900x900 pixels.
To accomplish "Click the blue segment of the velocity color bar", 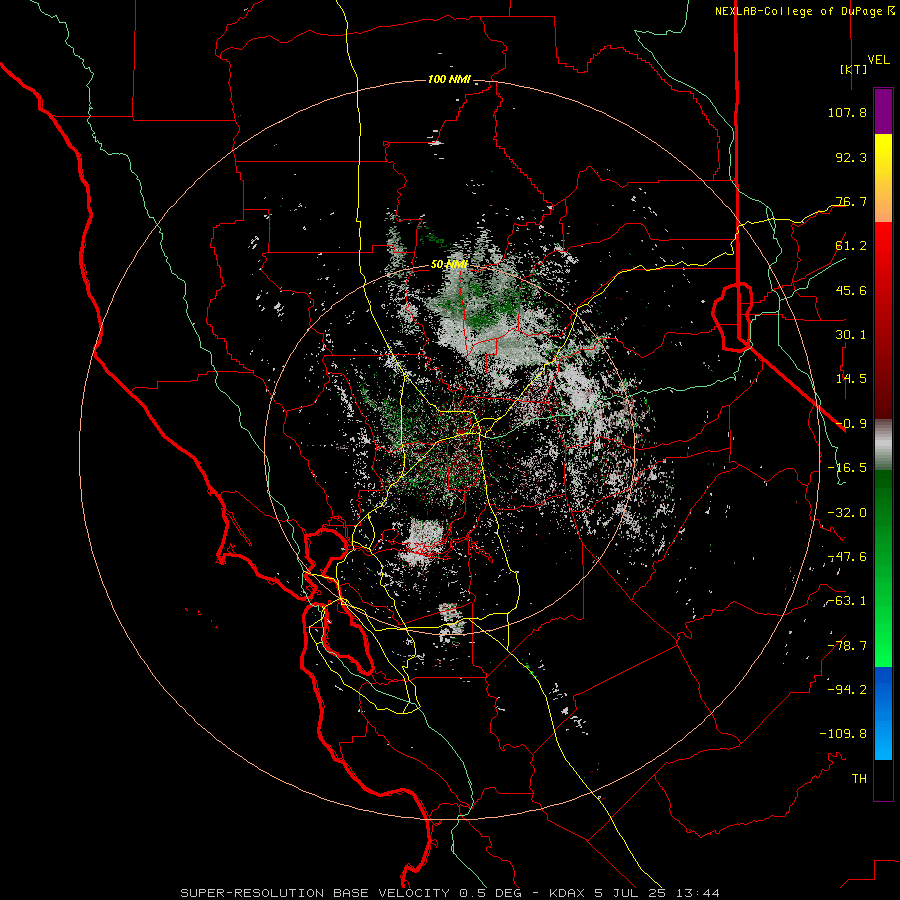I will (x=883, y=713).
